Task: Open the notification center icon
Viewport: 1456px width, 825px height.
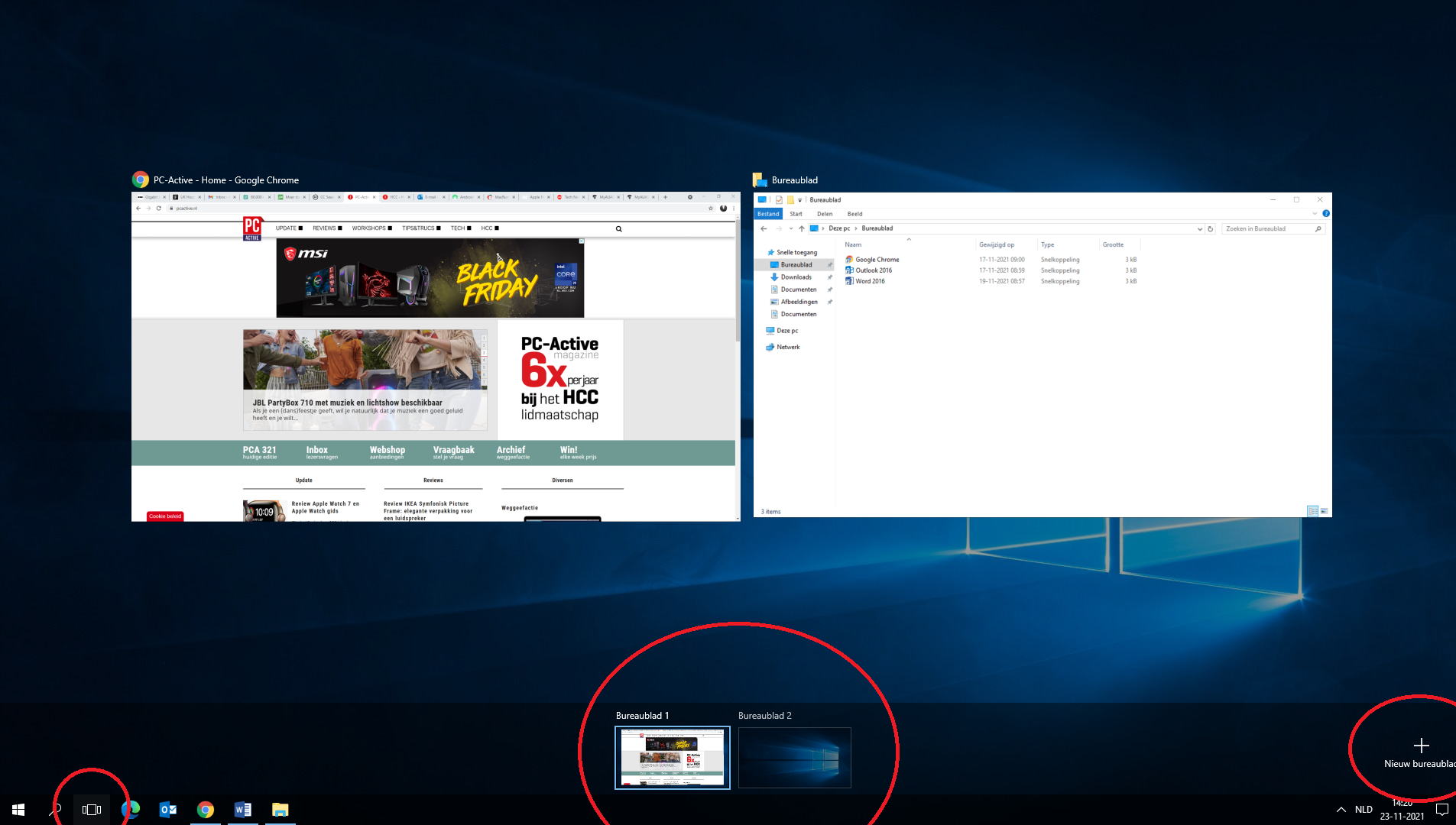Action: (1441, 810)
